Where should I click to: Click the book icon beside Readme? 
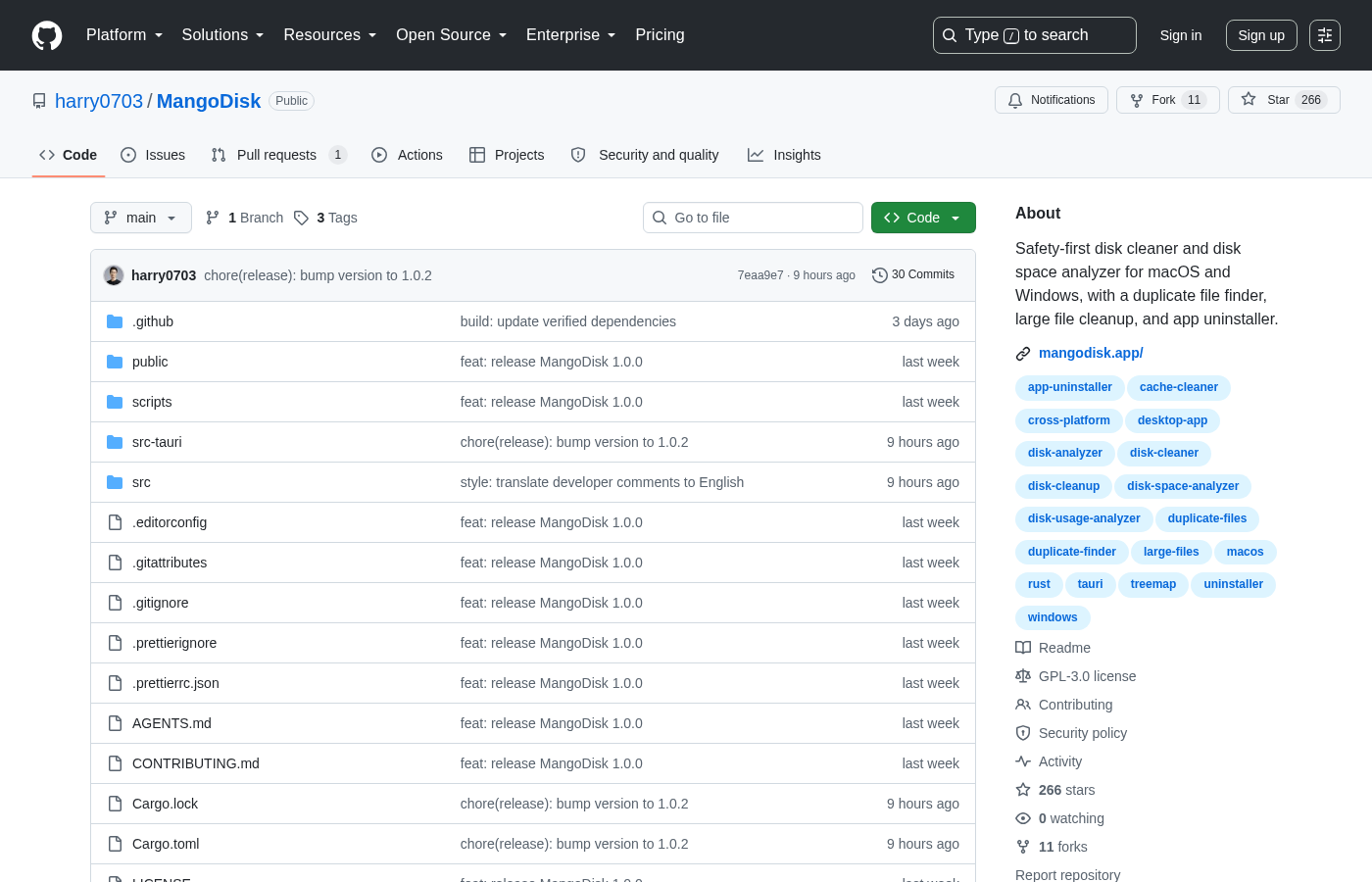(1023, 648)
